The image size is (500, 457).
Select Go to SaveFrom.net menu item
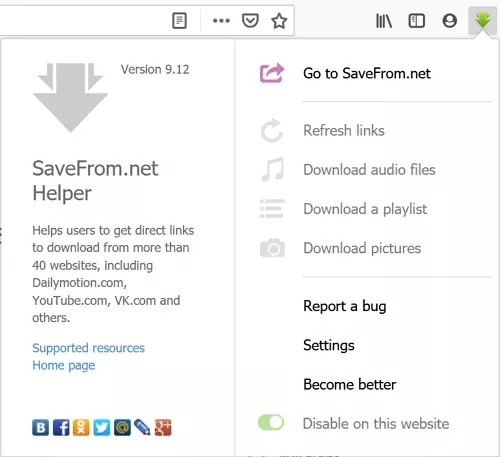367,73
